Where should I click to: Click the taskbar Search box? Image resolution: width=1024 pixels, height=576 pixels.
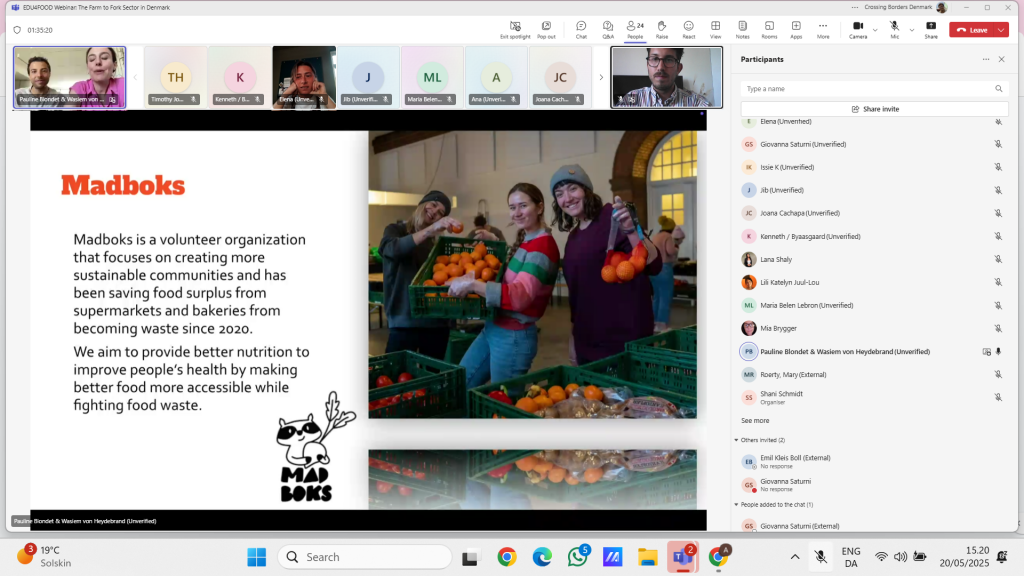[365, 557]
